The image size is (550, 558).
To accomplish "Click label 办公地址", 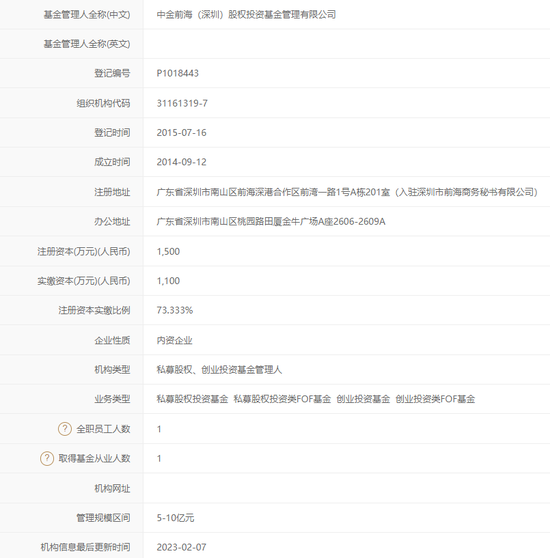I will (x=112, y=222).
